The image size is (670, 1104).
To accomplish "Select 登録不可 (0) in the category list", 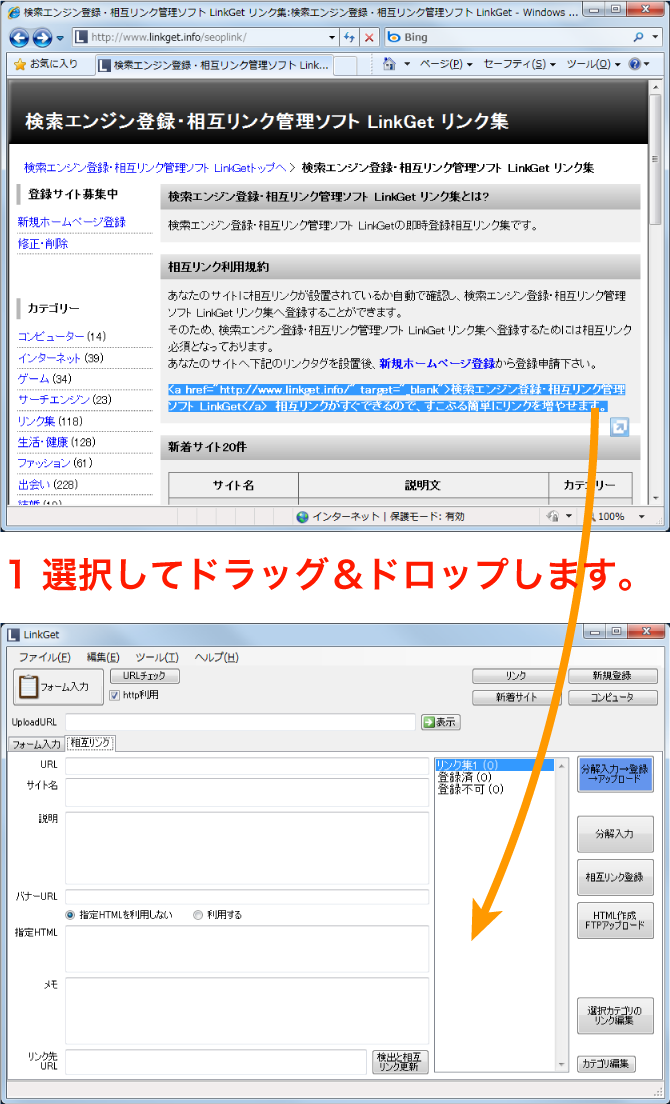I will click(x=471, y=789).
